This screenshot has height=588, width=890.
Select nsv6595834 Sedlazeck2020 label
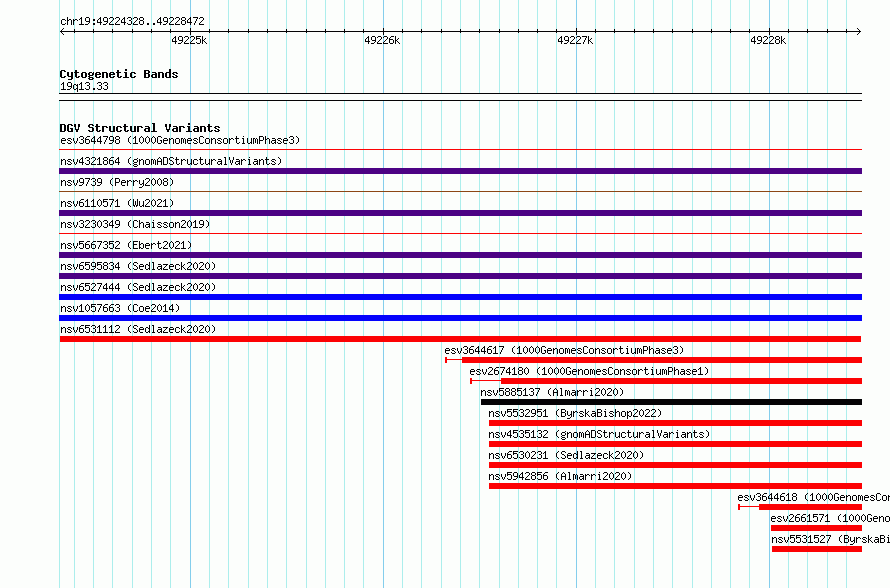coord(138,266)
